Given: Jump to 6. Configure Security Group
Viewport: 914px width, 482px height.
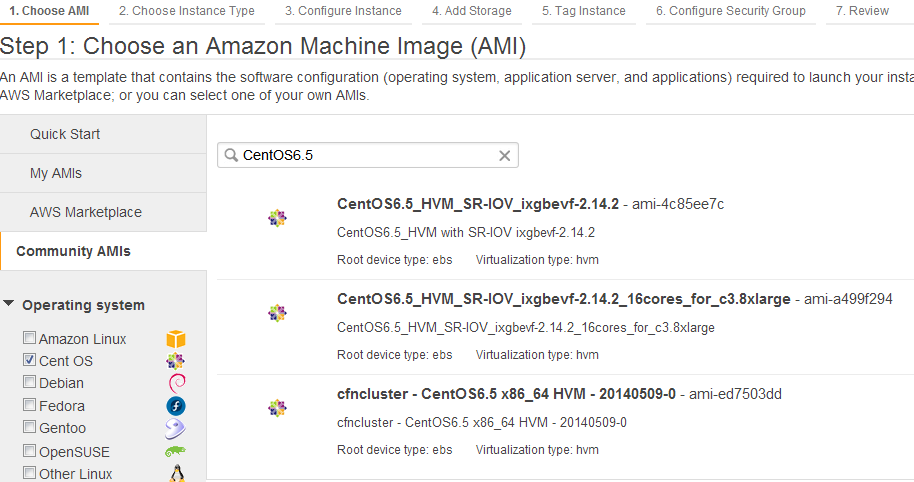Looking at the screenshot, I should point(730,11).
